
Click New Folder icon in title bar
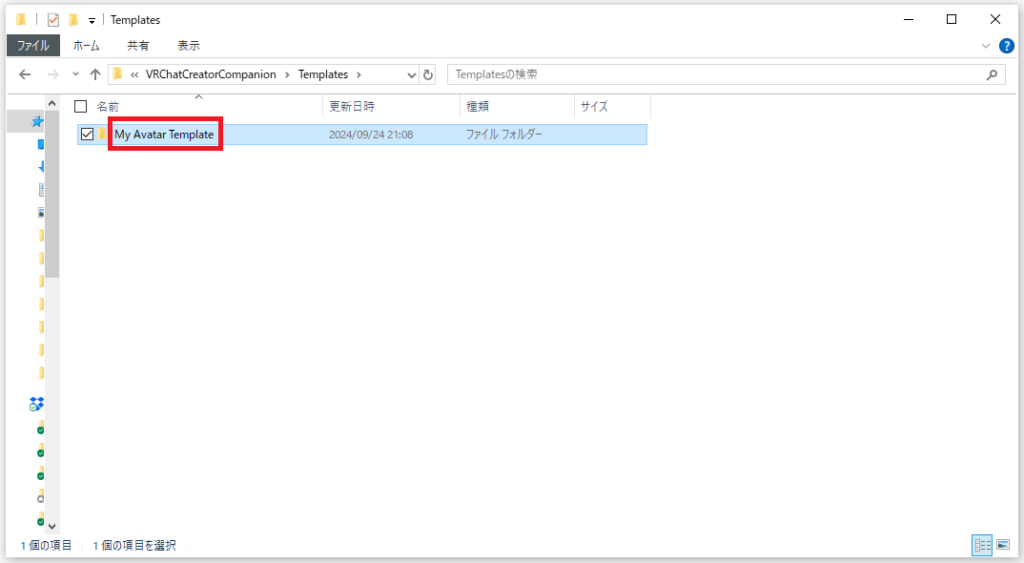point(73,20)
